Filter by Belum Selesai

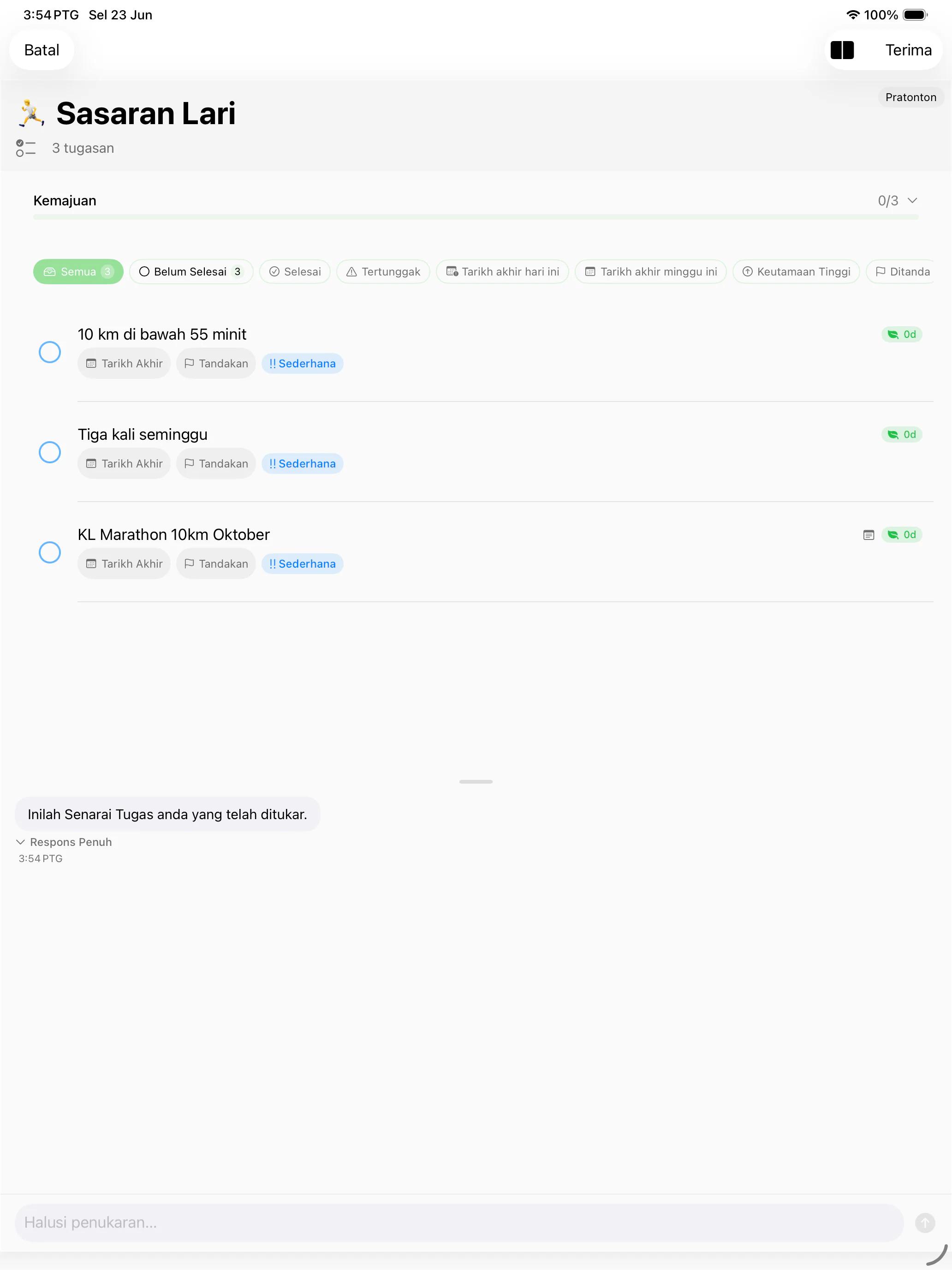(x=191, y=271)
